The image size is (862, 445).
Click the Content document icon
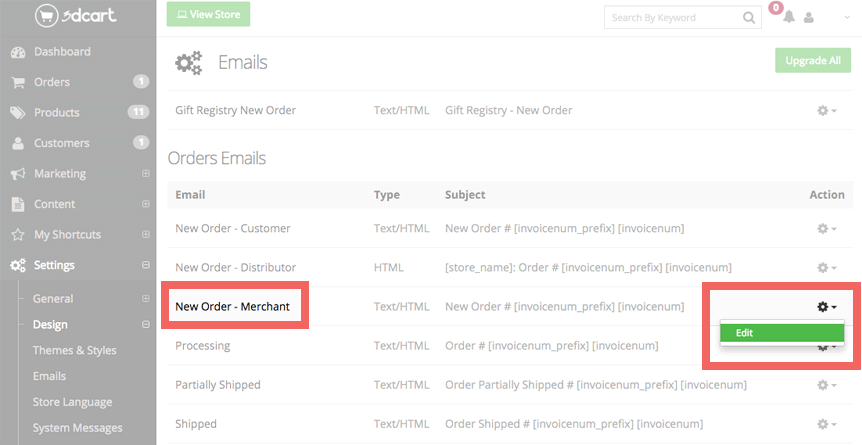pos(18,204)
